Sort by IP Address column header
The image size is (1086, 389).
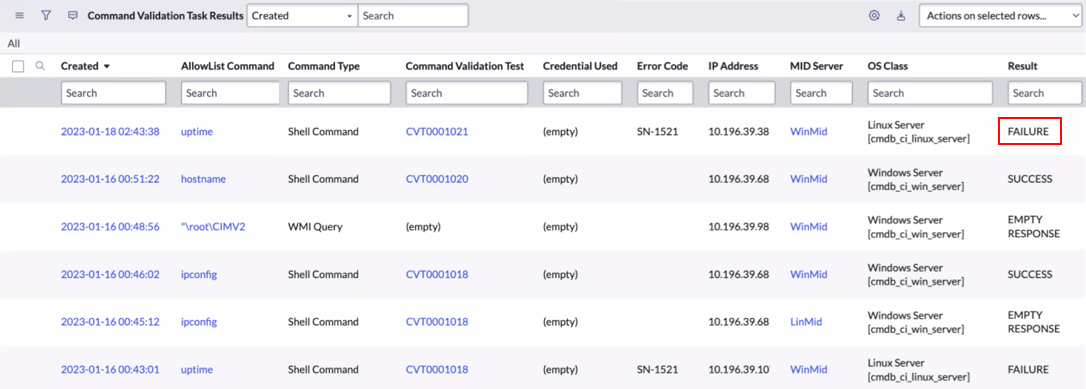click(733, 66)
